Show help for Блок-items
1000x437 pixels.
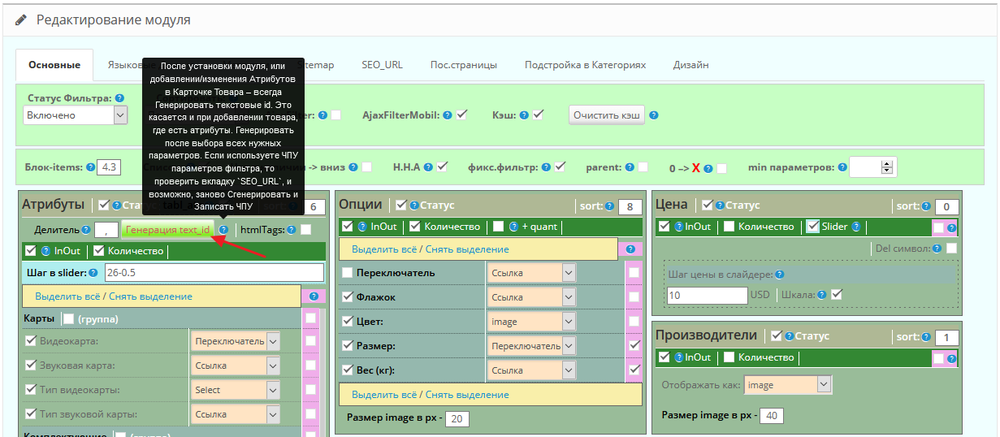(91, 168)
